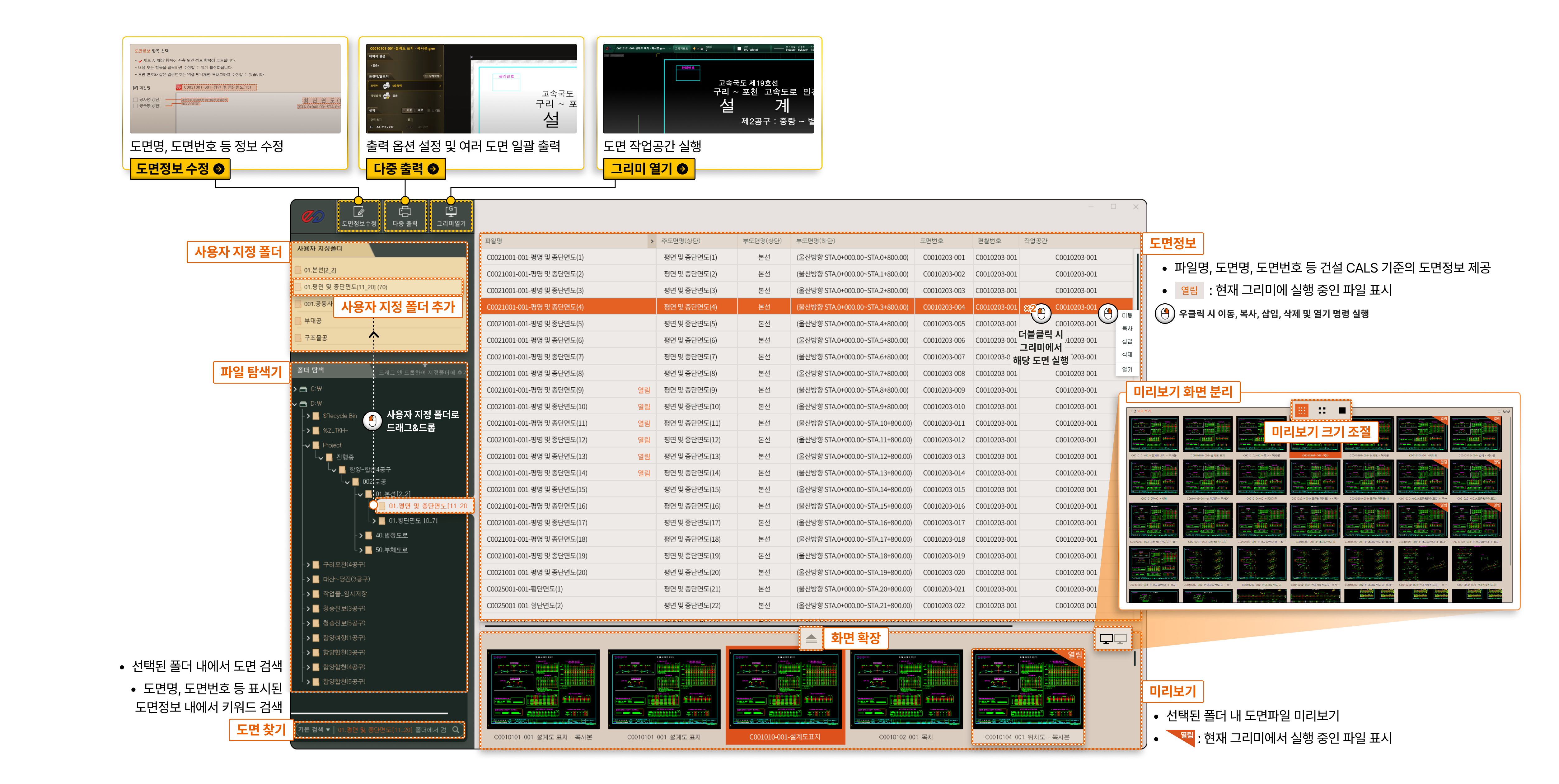Select the C0010102-001-목차 preview thumbnail
Viewport: 1559px width, 784px height.
click(906, 690)
